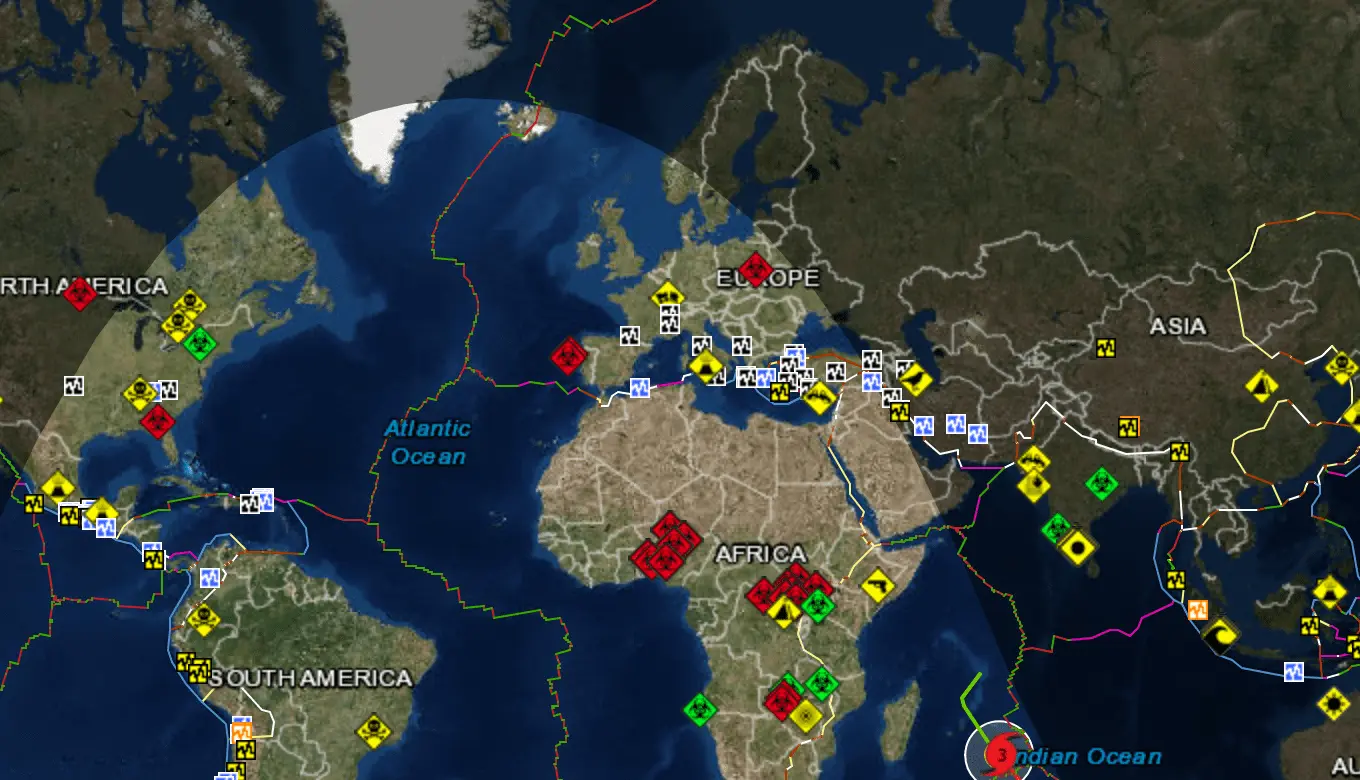1360x780 pixels.
Task: Open the yellow skull hazard marker in Brazil
Action: click(x=373, y=729)
